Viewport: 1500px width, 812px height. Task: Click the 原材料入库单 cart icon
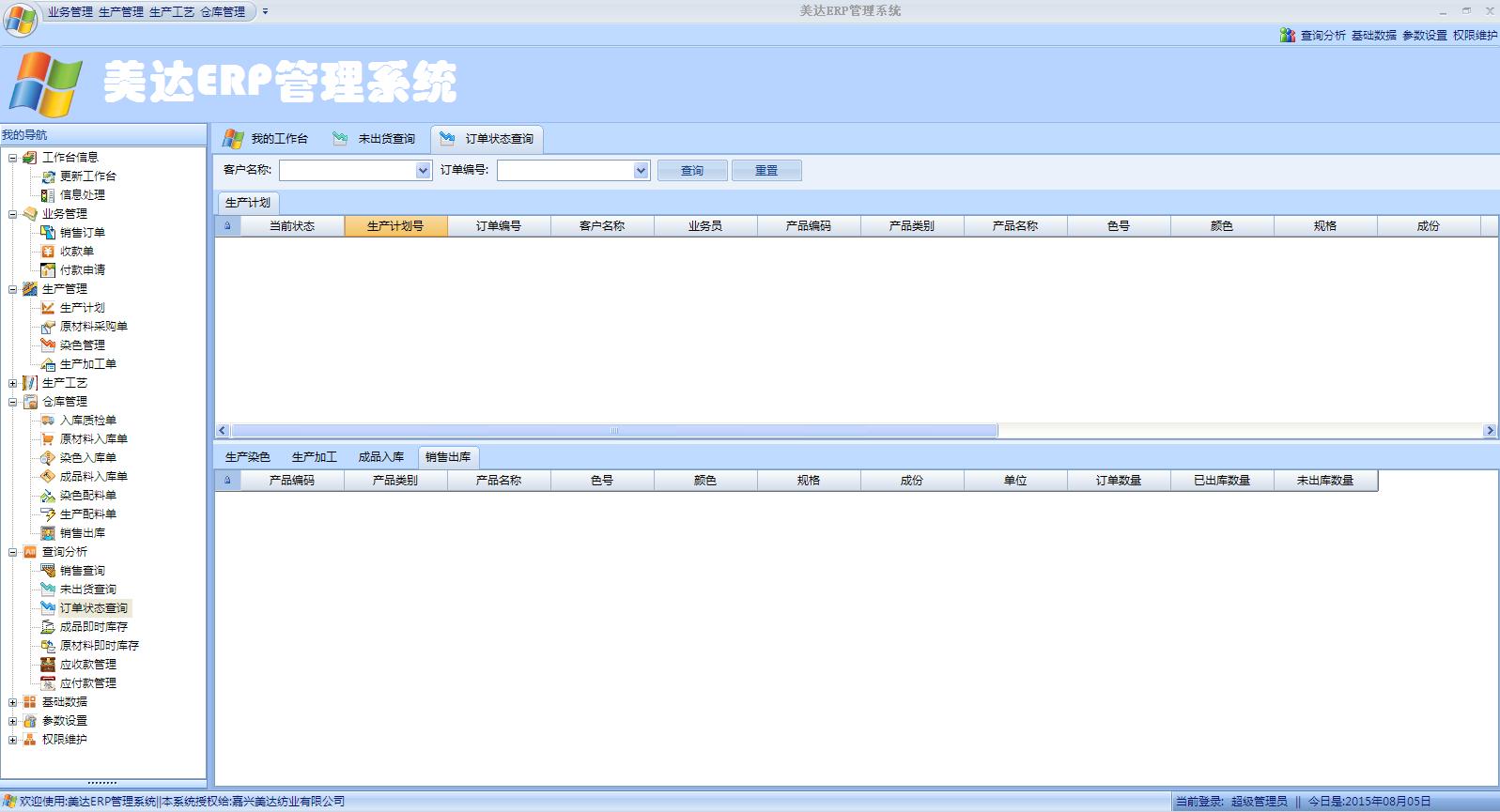pos(48,439)
